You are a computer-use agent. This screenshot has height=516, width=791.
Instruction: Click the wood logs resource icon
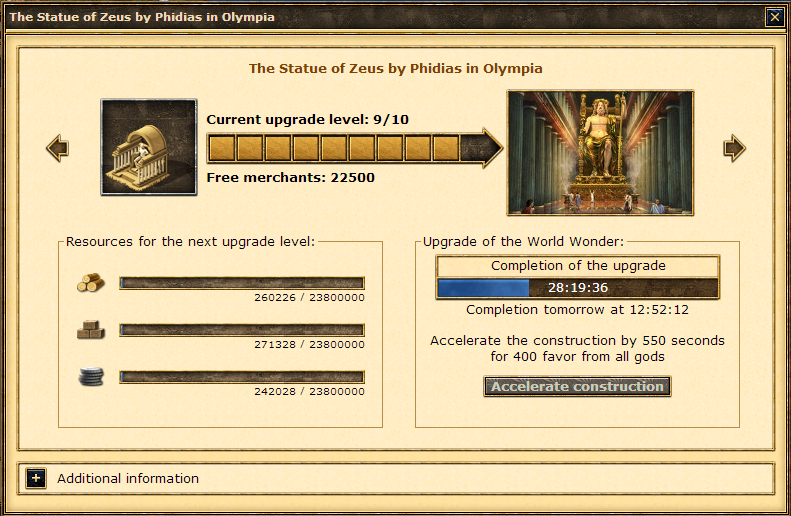click(x=91, y=282)
